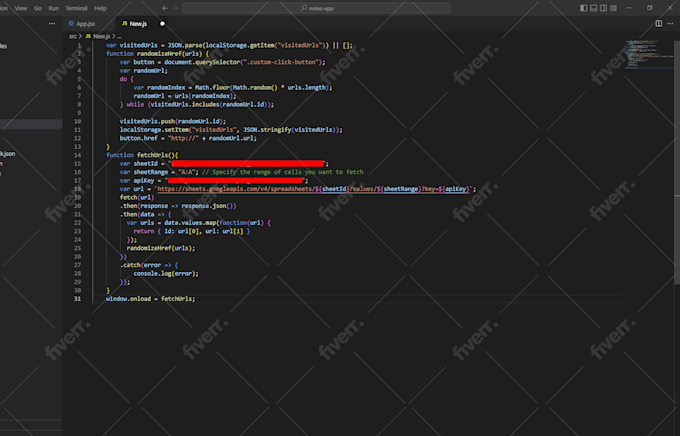Screen dimensions: 680x436
Task: Open editor More Actions ellipsis
Action: pos(670,23)
